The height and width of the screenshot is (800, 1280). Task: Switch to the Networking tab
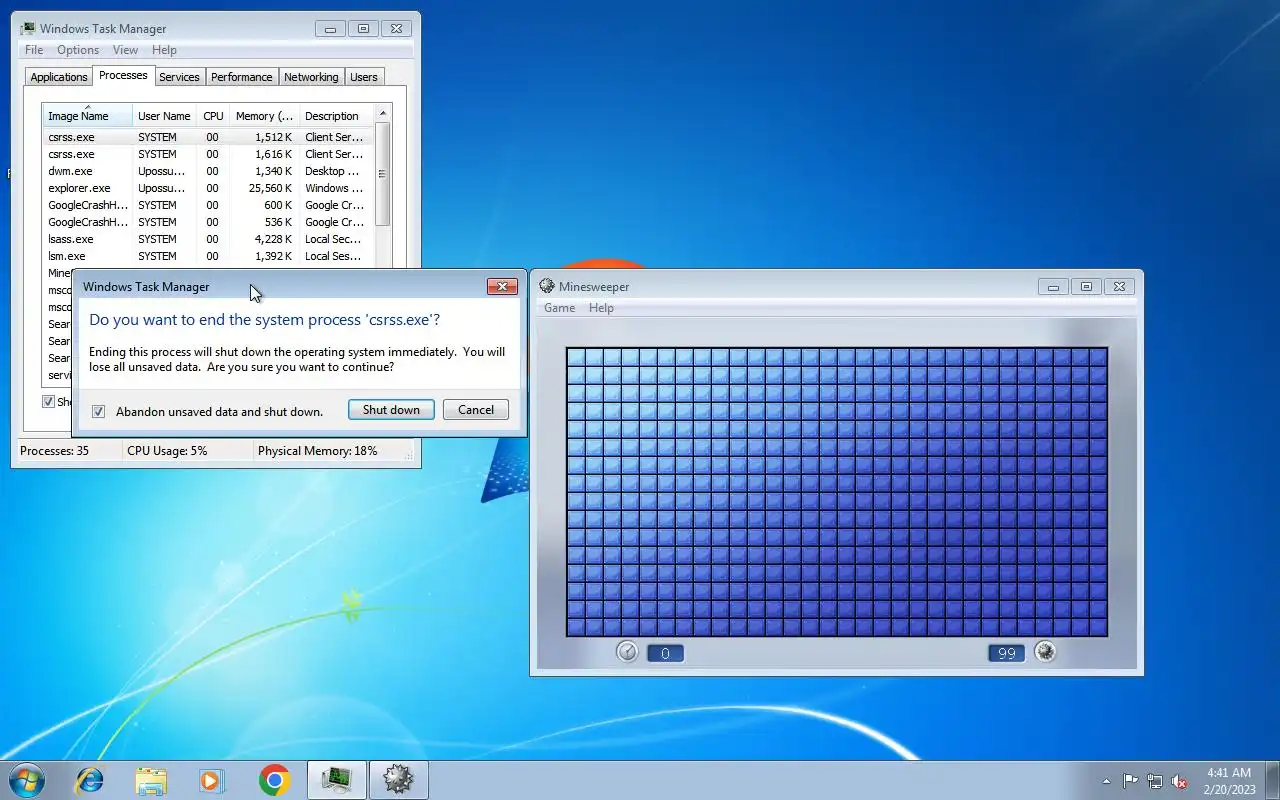[x=311, y=77]
